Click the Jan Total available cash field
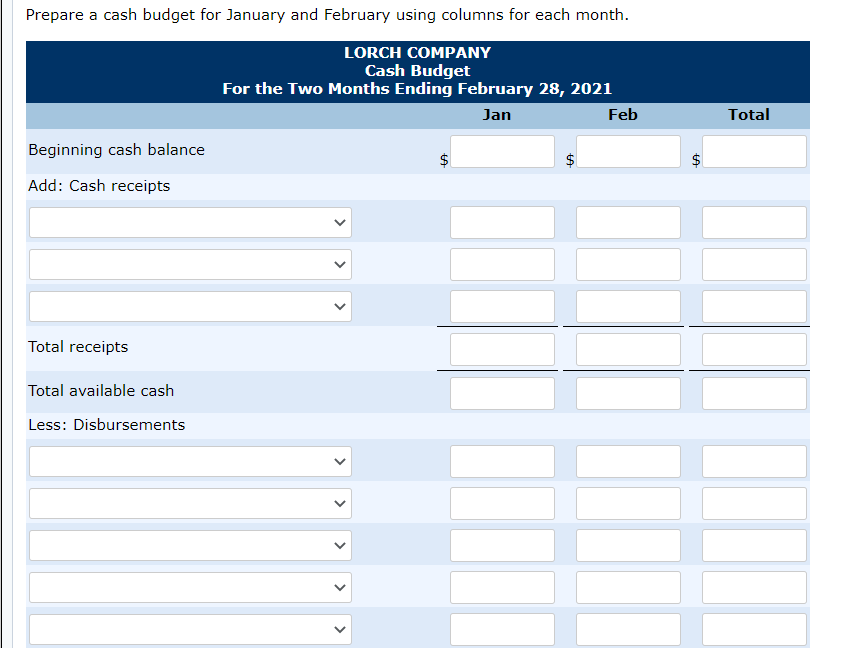 click(x=502, y=393)
